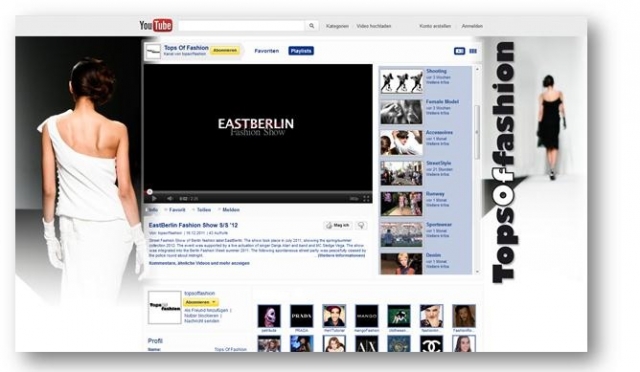The image size is (640, 372).
Task: Select the Shooting playlist thumbnail
Action: 401,81
